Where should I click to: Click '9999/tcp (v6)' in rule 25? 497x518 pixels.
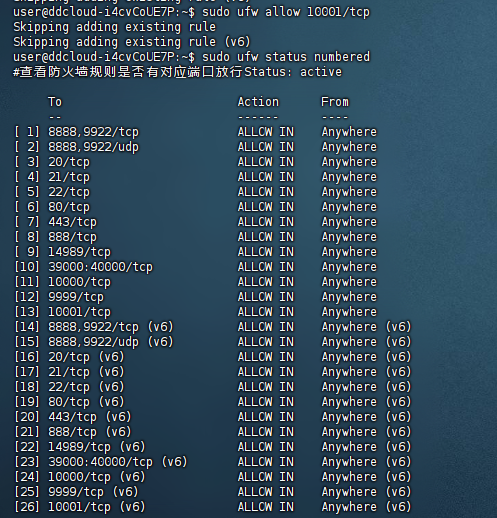pyautogui.click(x=93, y=492)
